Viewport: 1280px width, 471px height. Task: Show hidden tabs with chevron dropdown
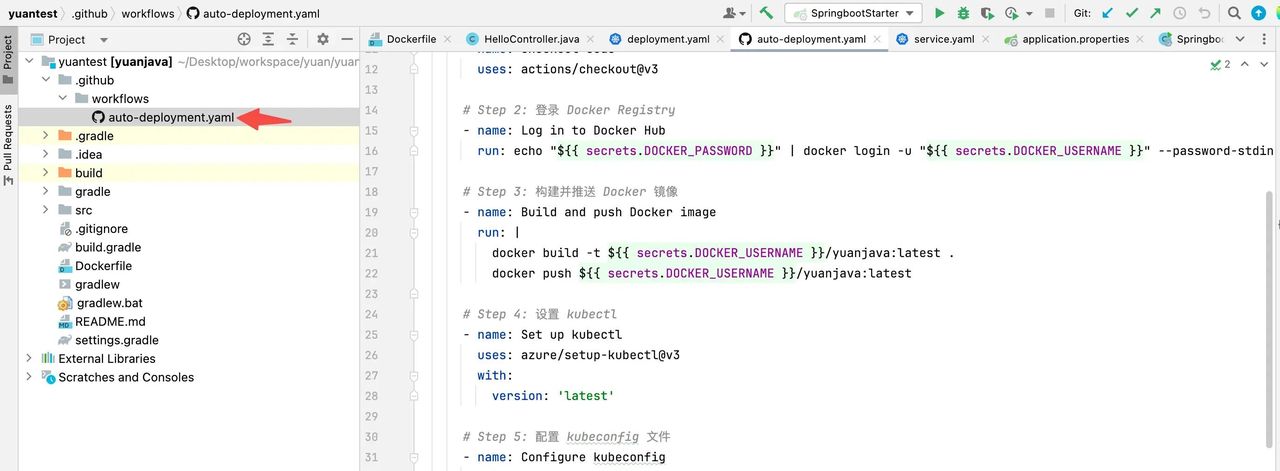click(1239, 39)
